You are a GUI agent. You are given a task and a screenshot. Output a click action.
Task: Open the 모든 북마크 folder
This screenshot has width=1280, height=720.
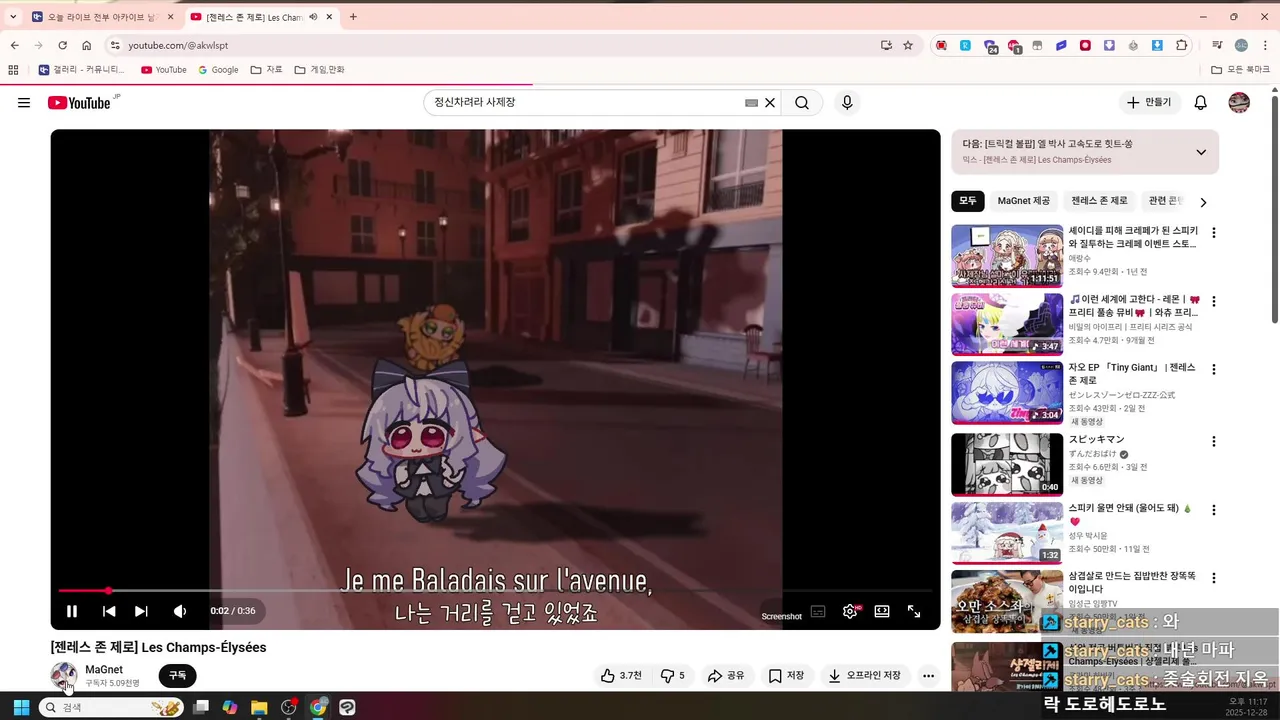pos(1240,70)
